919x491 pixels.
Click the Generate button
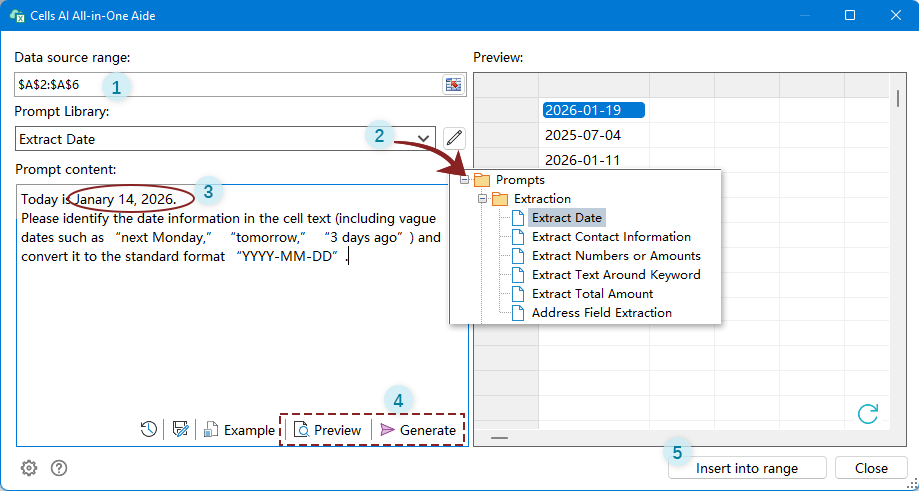click(418, 430)
